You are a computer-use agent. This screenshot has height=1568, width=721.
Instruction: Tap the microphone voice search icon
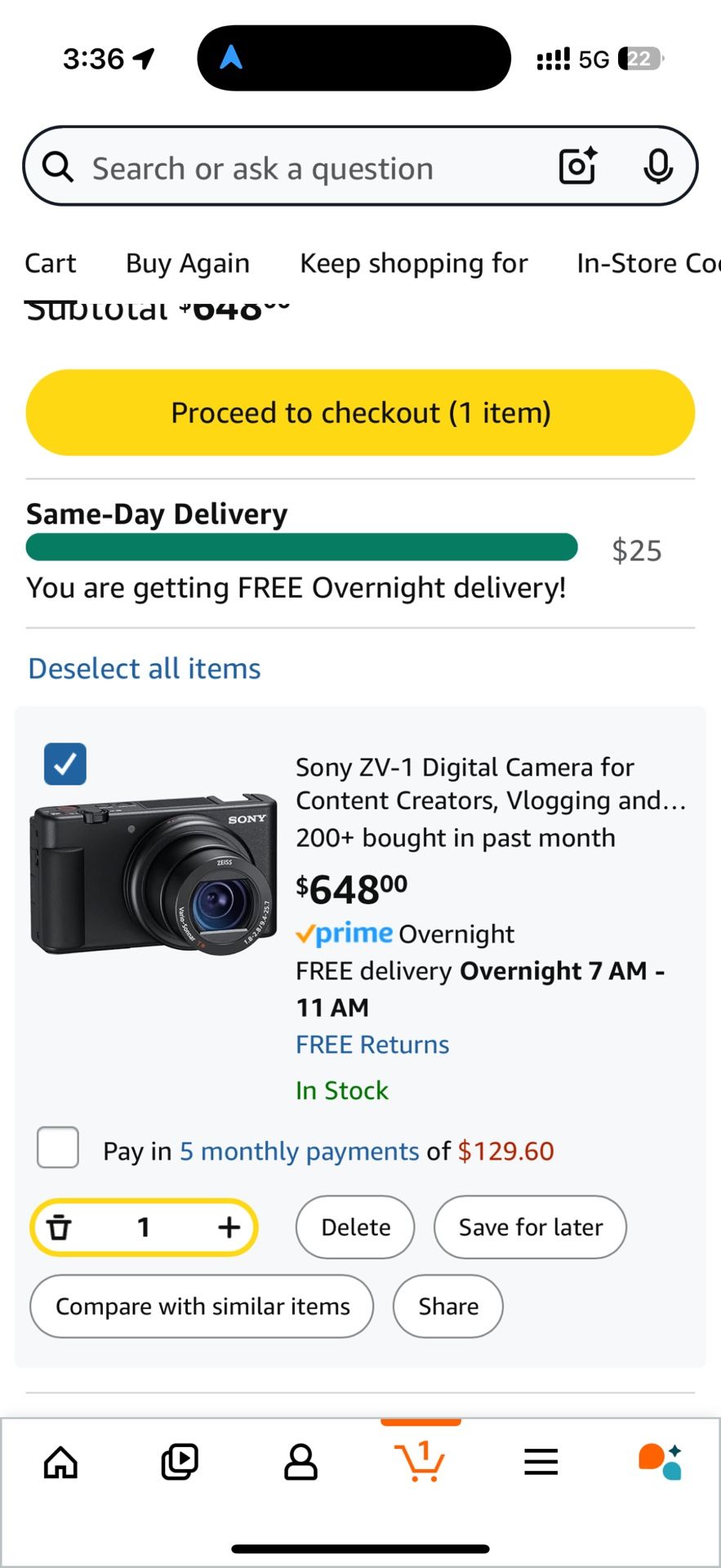657,167
